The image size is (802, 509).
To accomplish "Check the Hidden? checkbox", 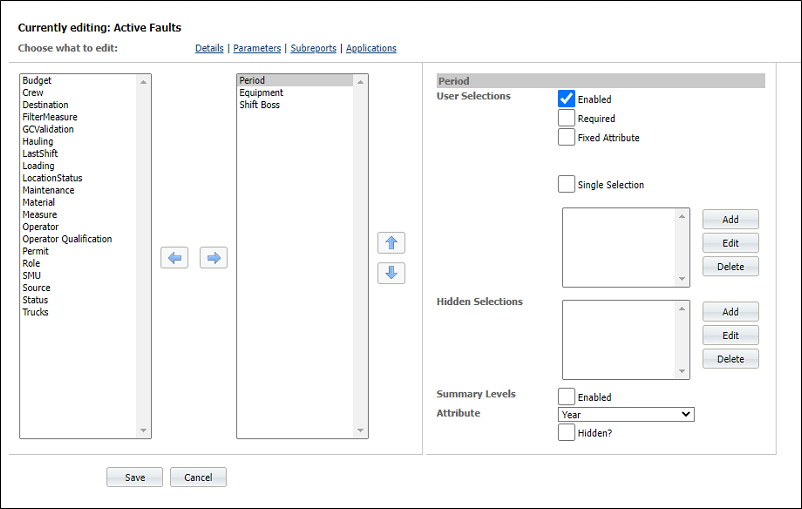I will pyautogui.click(x=566, y=432).
